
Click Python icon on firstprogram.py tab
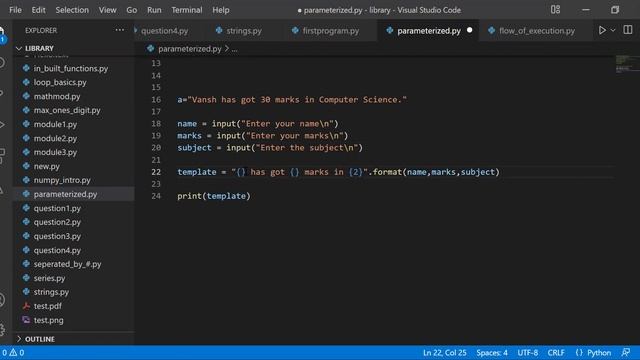295,30
